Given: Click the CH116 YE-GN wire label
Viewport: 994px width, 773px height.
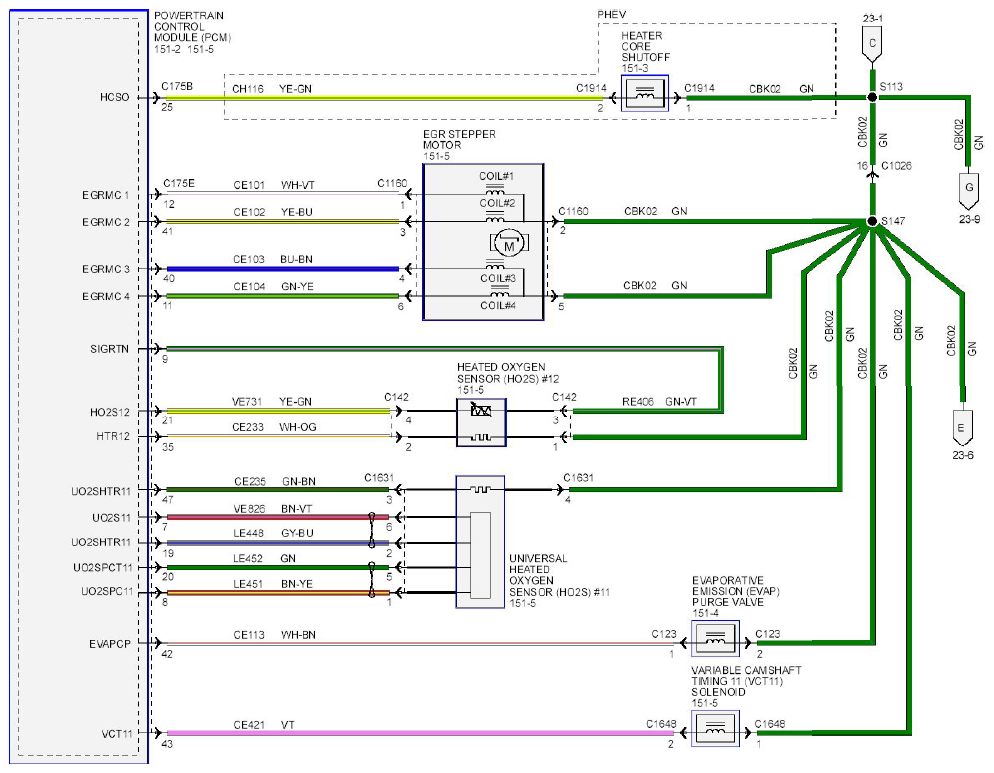Looking at the screenshot, I should (x=272, y=89).
